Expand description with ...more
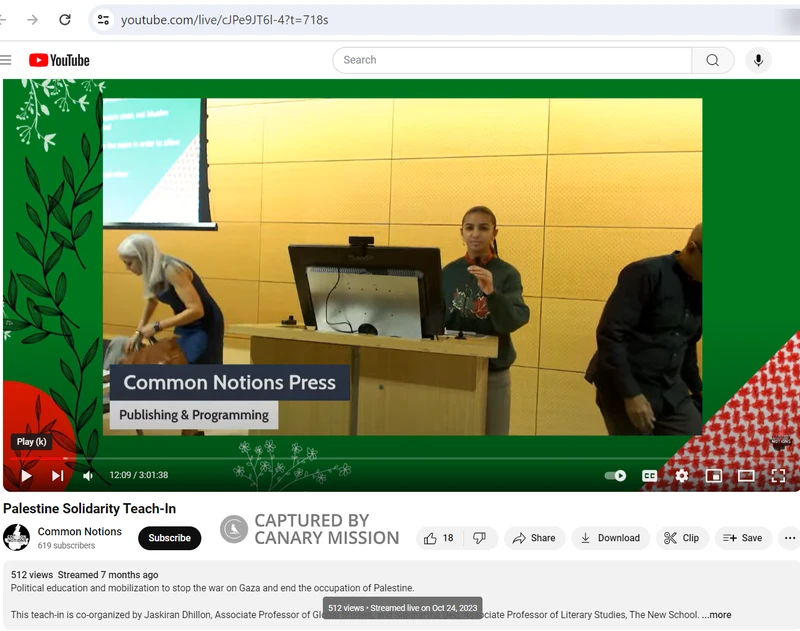The image size is (800, 631). point(716,615)
